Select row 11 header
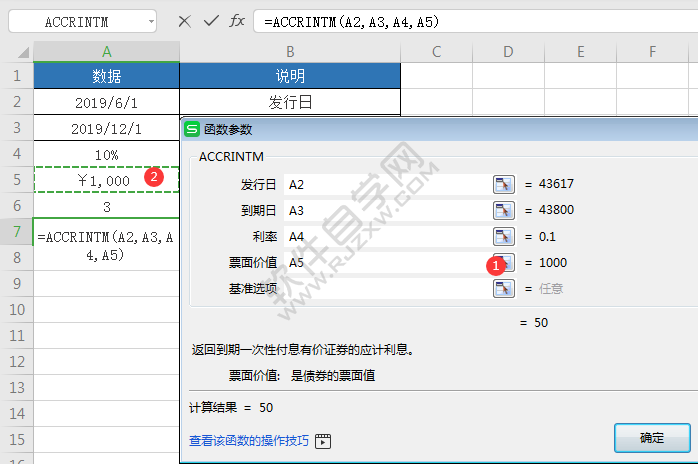The image size is (698, 464). tap(17, 336)
